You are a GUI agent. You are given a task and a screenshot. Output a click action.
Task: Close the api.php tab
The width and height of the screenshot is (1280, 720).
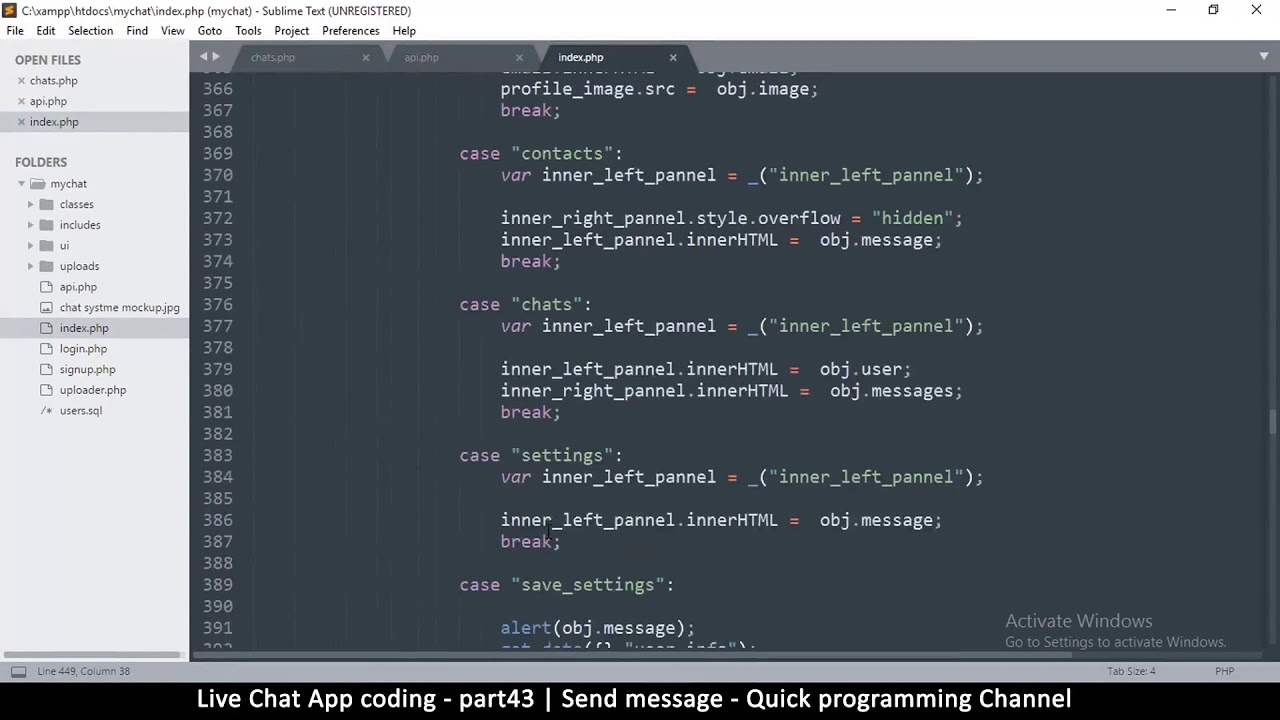click(520, 58)
